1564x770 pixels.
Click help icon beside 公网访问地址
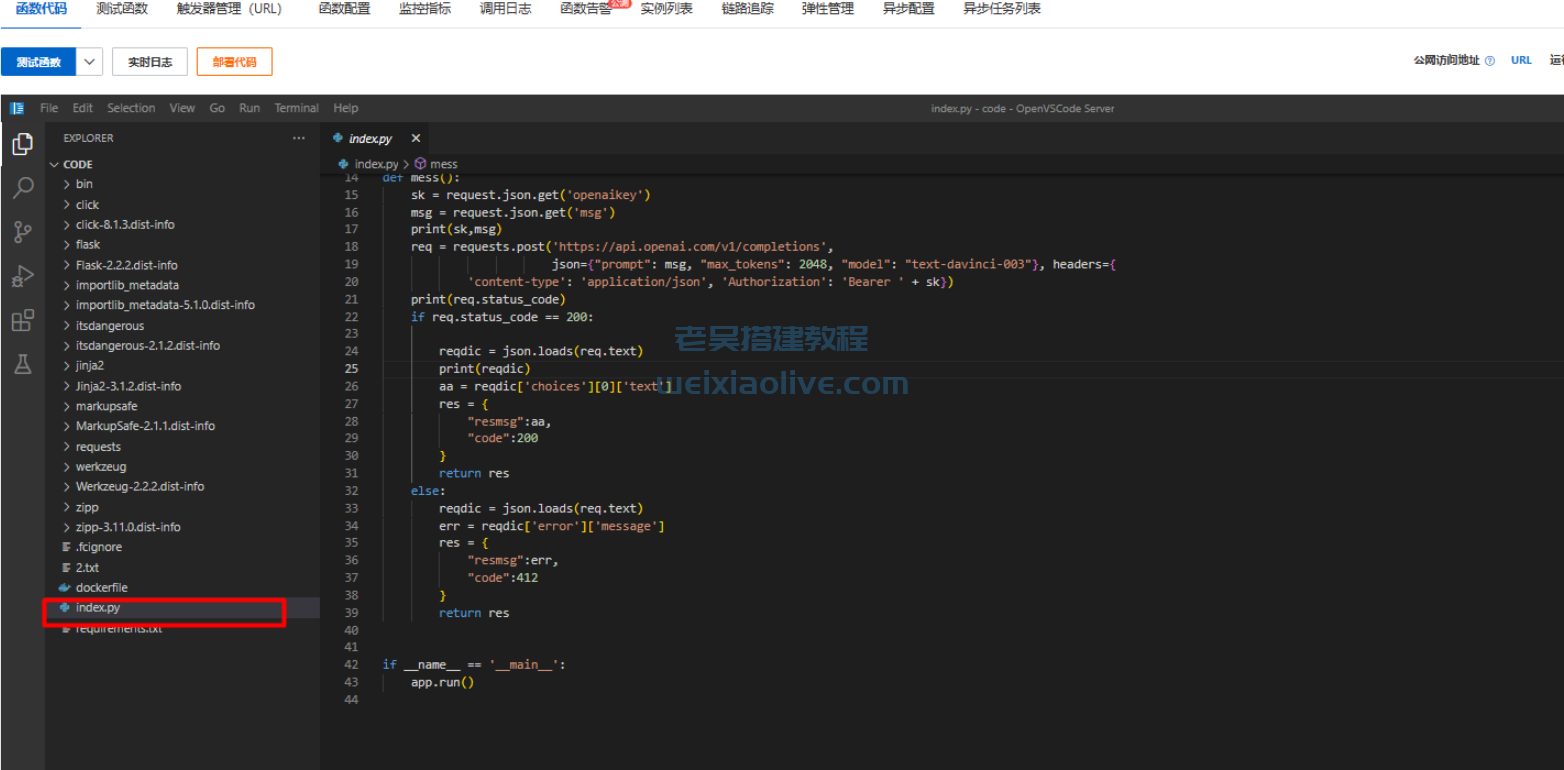1490,61
